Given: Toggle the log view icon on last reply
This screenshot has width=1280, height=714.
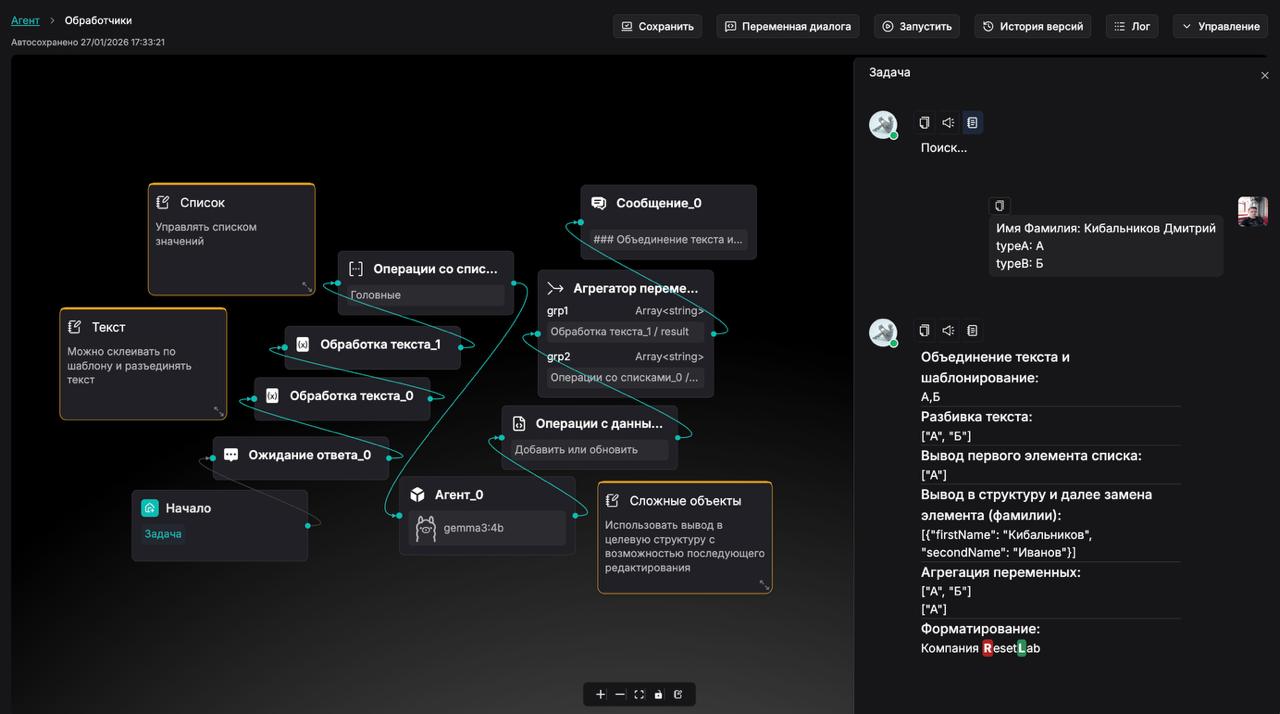Looking at the screenshot, I should click(x=972, y=331).
